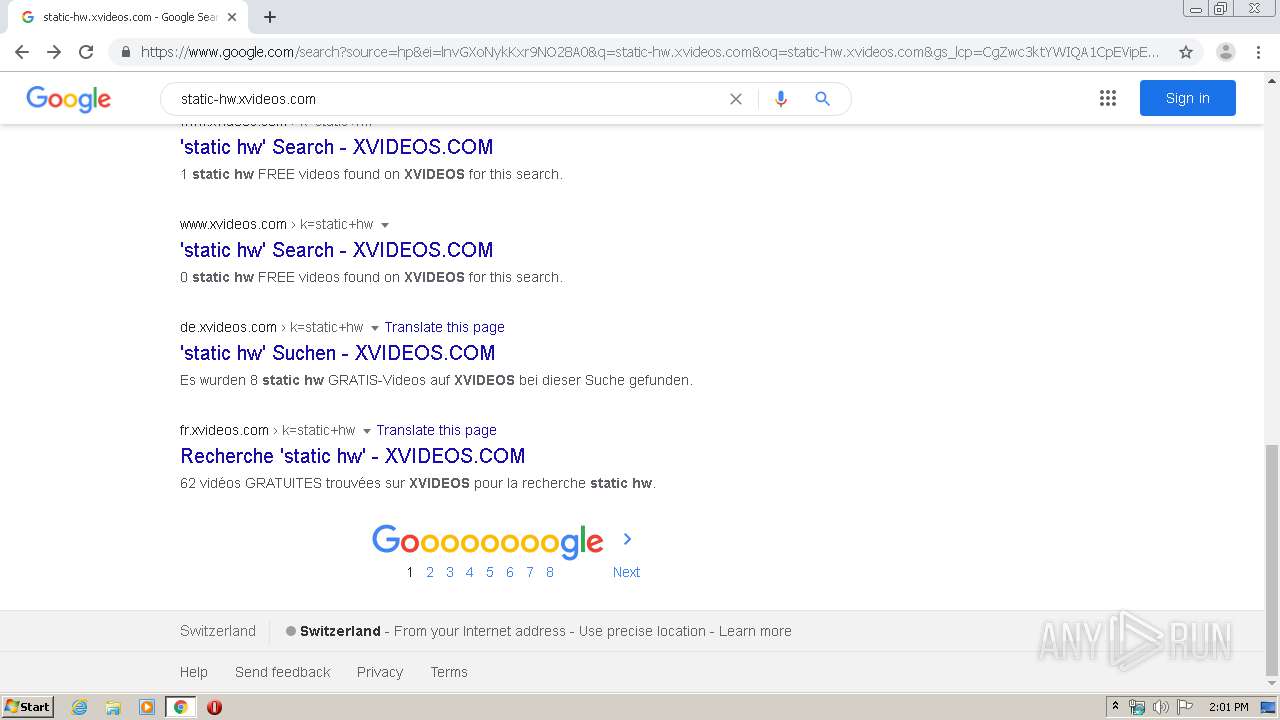This screenshot has width=1280, height=720.
Task: Click the volume speaker tray icon
Action: (1161, 707)
